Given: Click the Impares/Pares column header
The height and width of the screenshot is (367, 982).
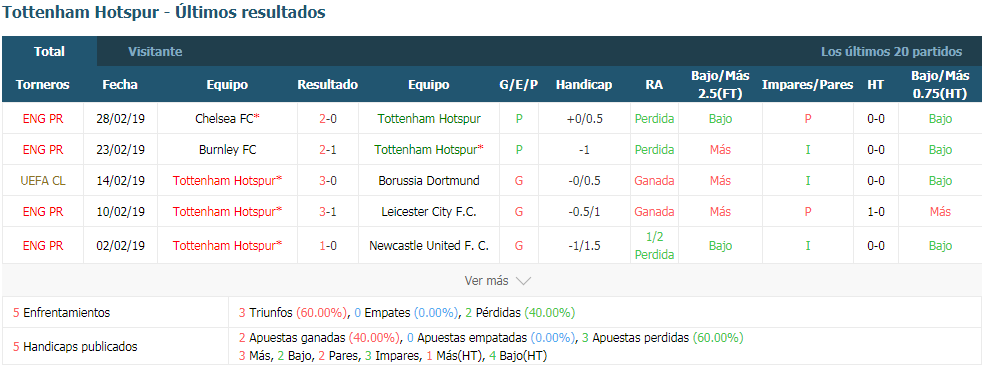Looking at the screenshot, I should pyautogui.click(x=807, y=85).
